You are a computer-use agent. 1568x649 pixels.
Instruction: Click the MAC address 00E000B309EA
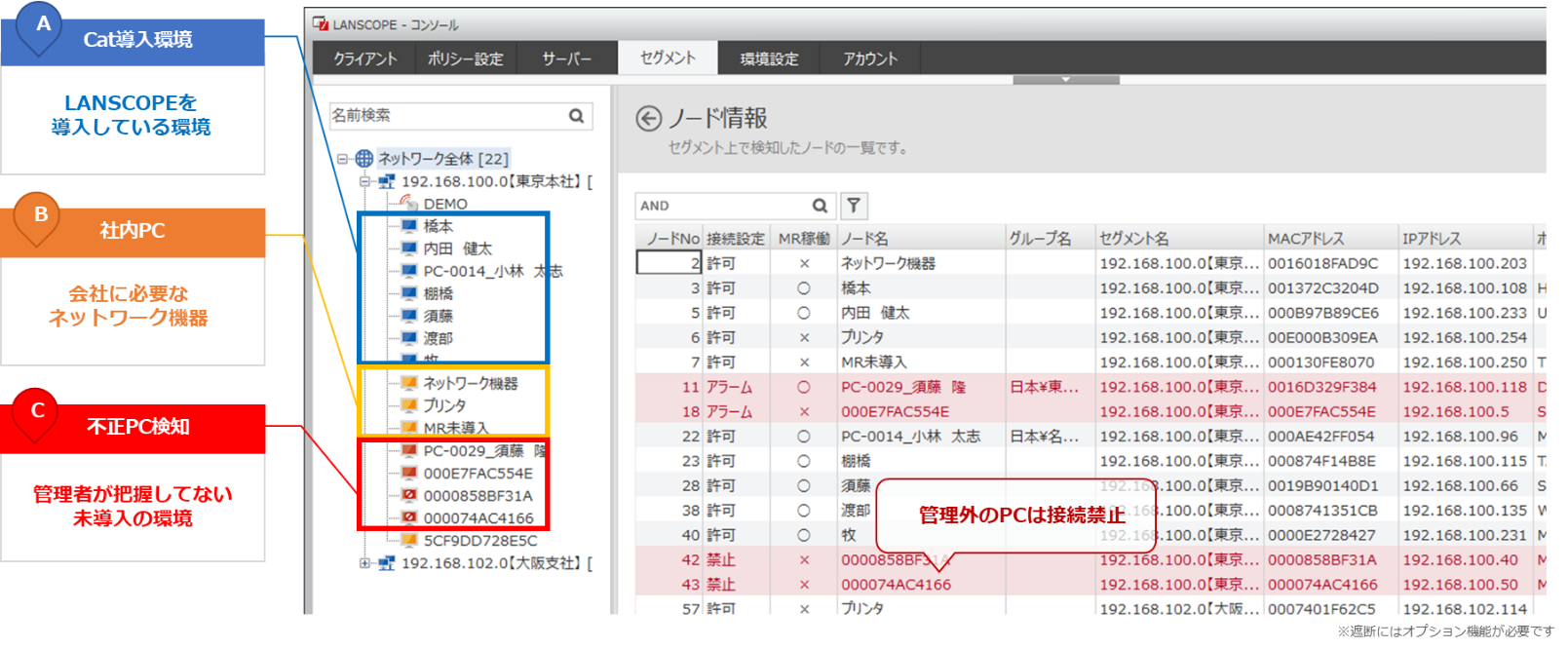coord(1322,337)
